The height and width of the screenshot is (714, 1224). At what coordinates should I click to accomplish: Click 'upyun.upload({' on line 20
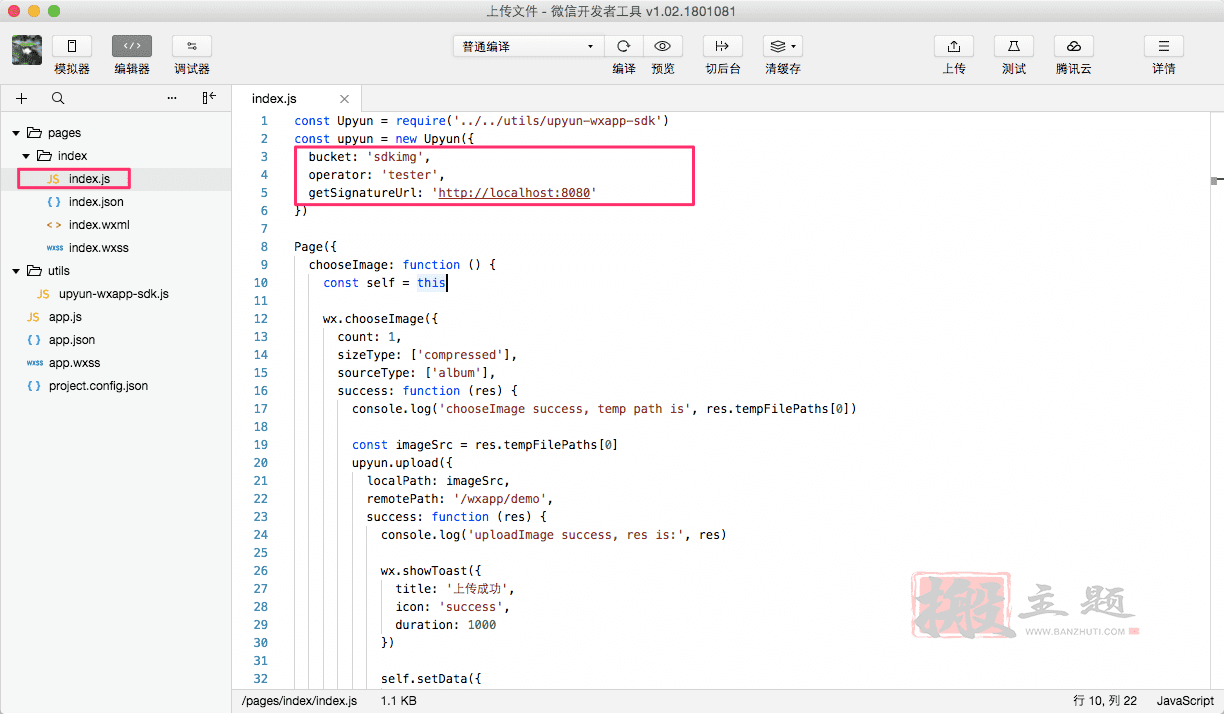pos(402,463)
